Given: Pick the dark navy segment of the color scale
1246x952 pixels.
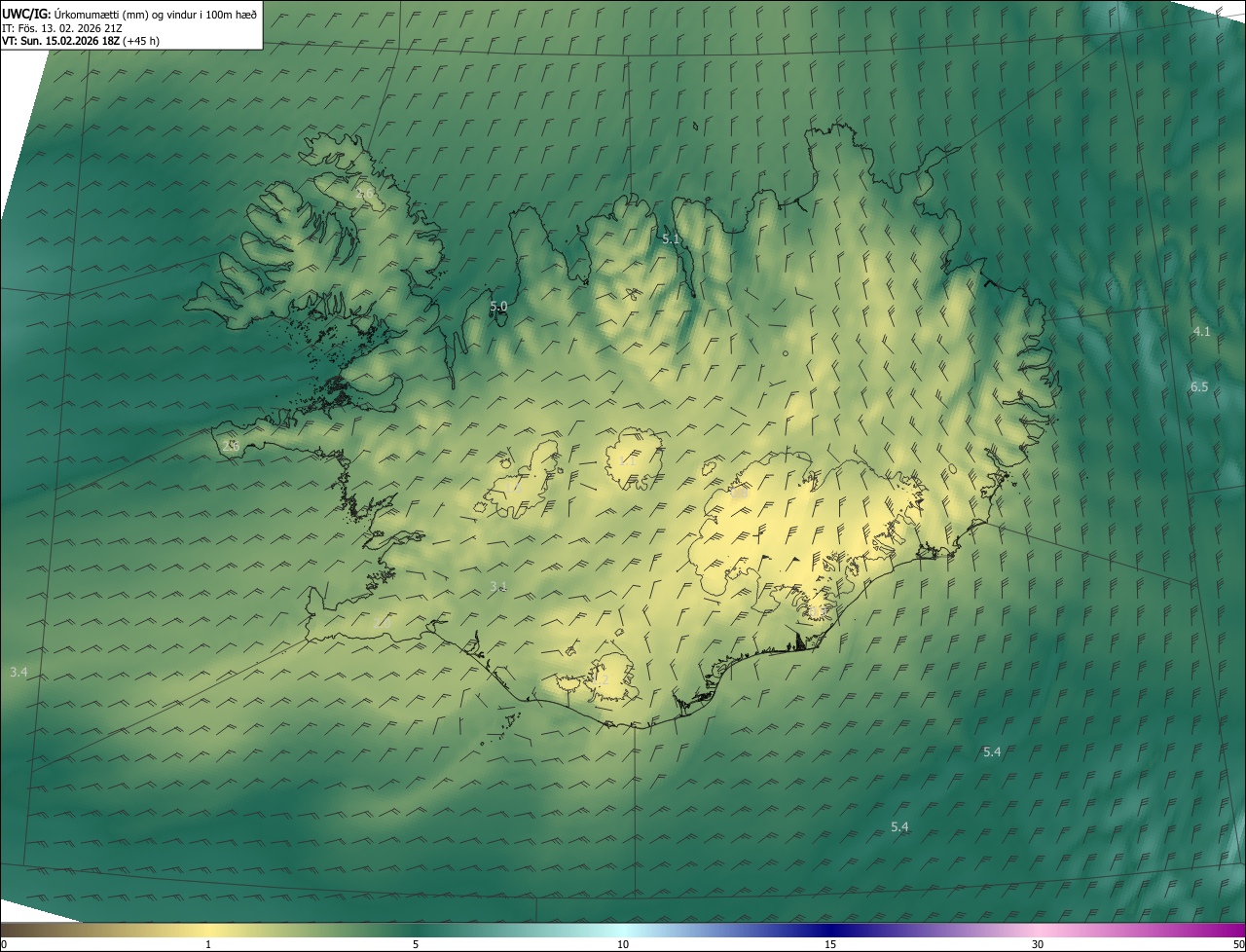Looking at the screenshot, I should tap(830, 930).
